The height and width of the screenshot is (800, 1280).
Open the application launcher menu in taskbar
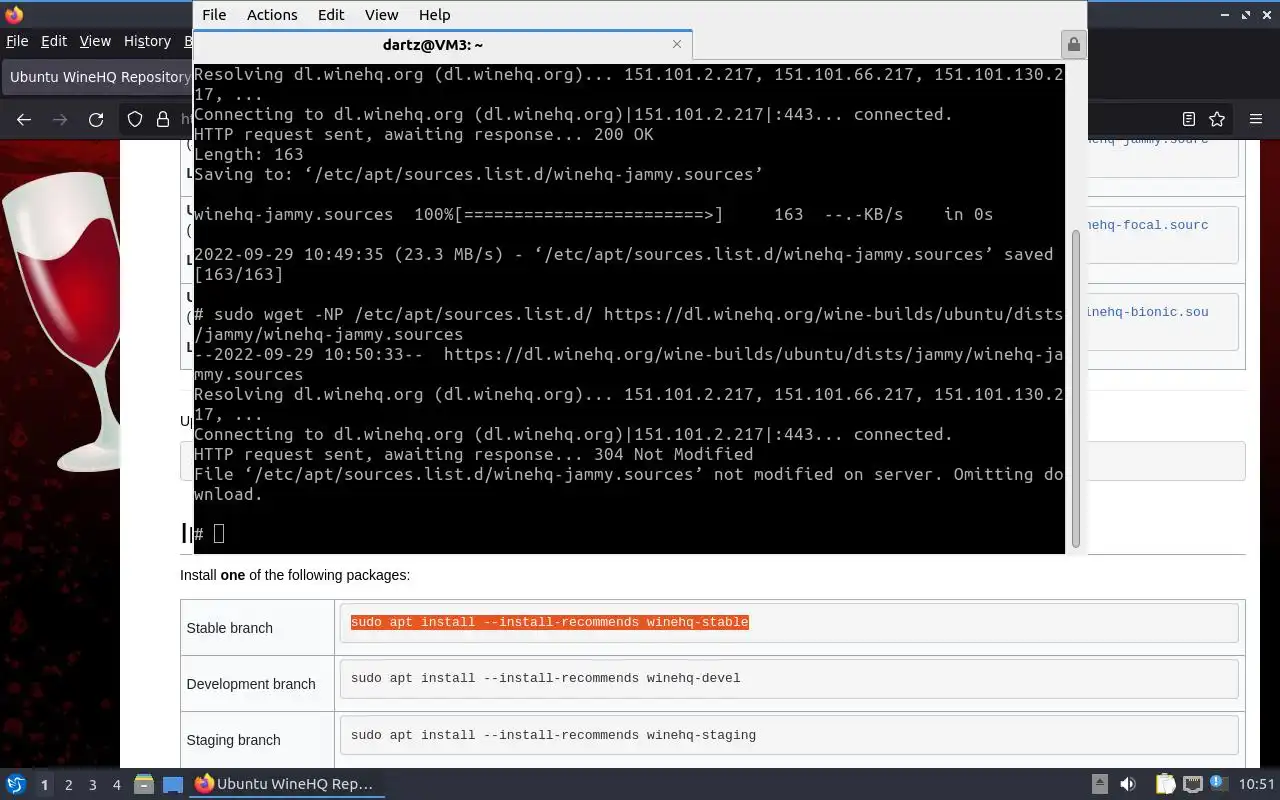16,784
